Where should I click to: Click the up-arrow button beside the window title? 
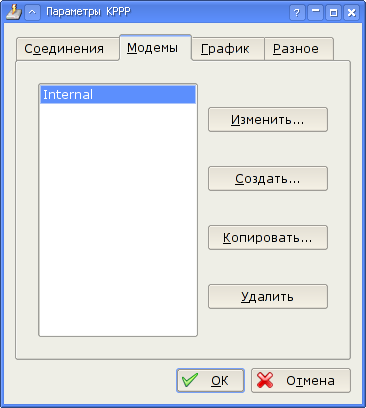pos(32,13)
